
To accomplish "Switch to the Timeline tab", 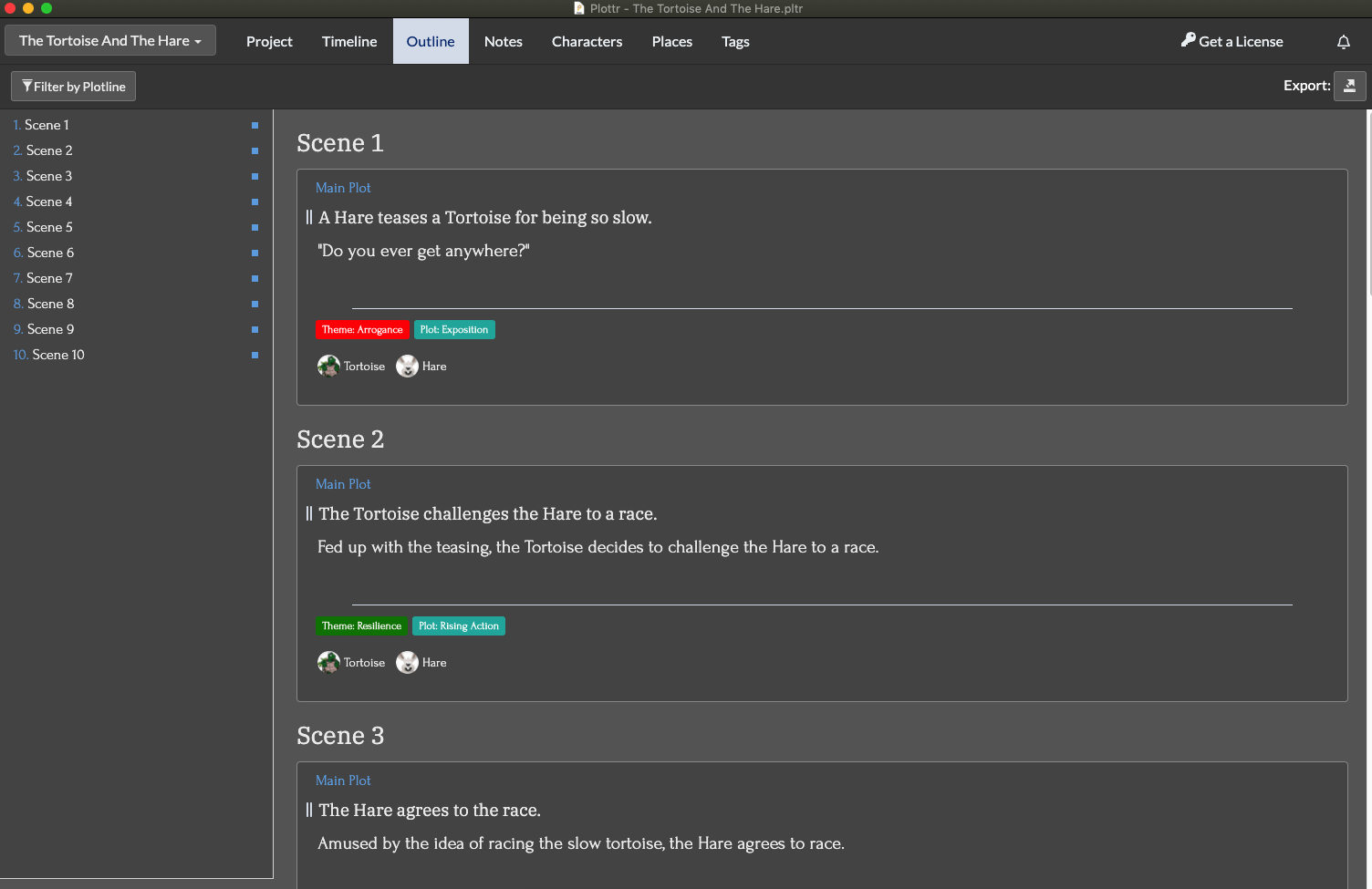I will pyautogui.click(x=349, y=41).
